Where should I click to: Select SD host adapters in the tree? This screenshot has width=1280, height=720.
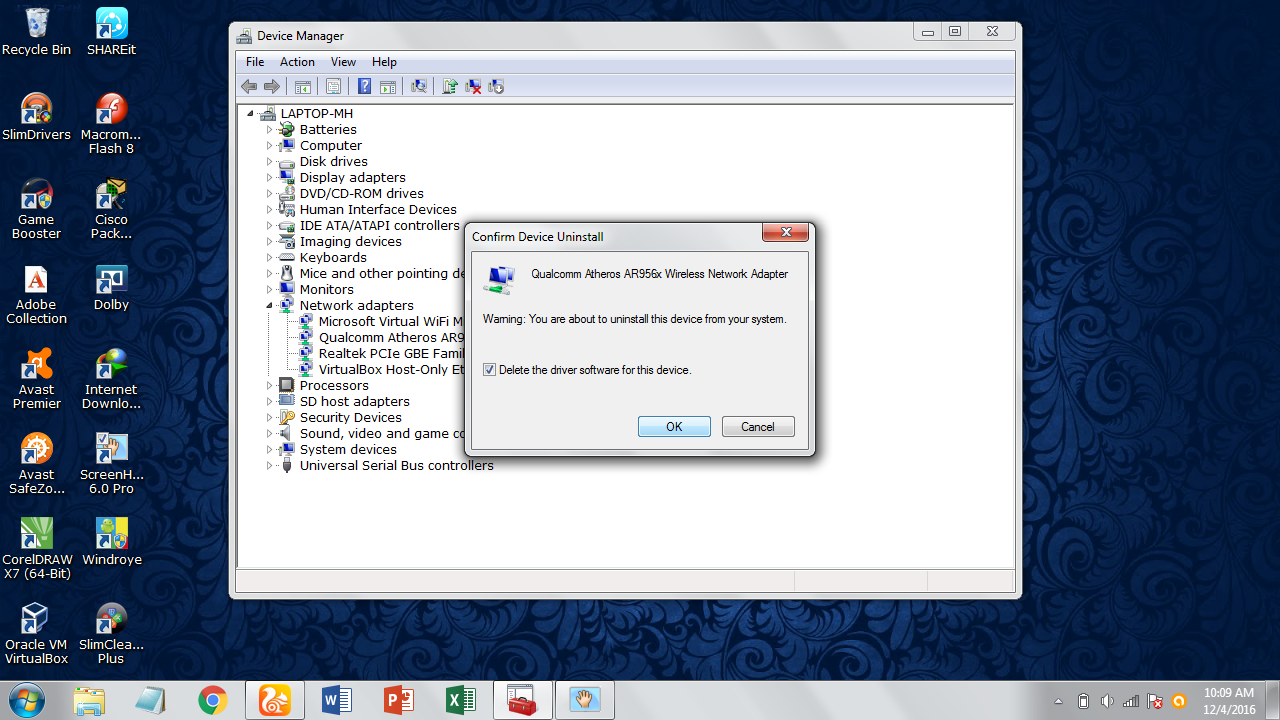[355, 402]
